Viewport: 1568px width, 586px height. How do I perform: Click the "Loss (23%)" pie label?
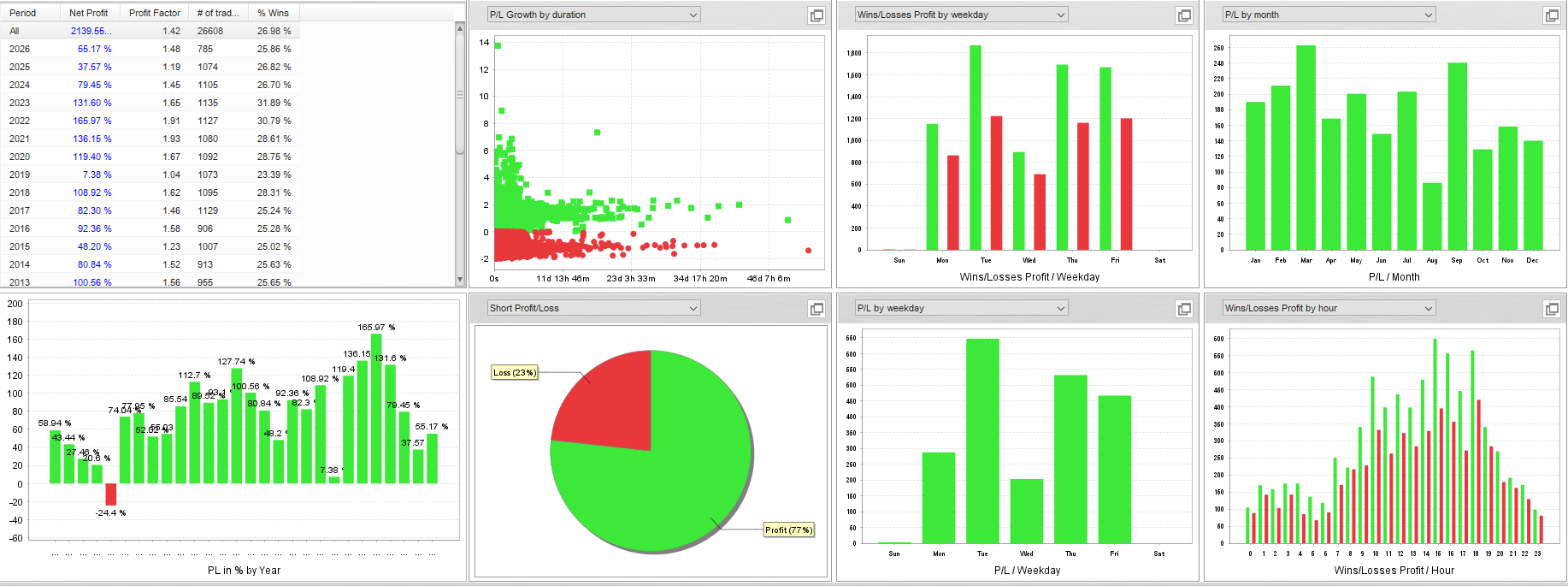[x=515, y=372]
